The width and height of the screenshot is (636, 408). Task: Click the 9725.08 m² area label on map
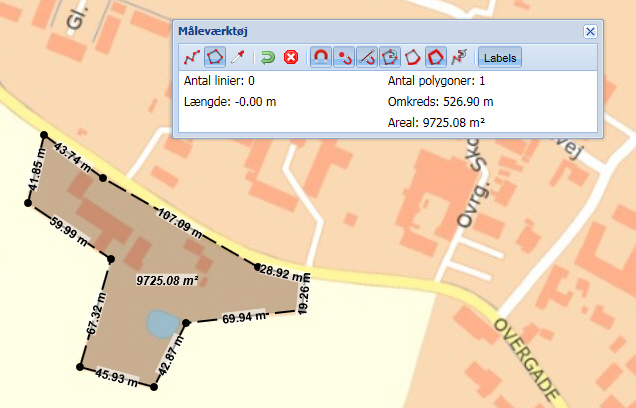(x=167, y=281)
